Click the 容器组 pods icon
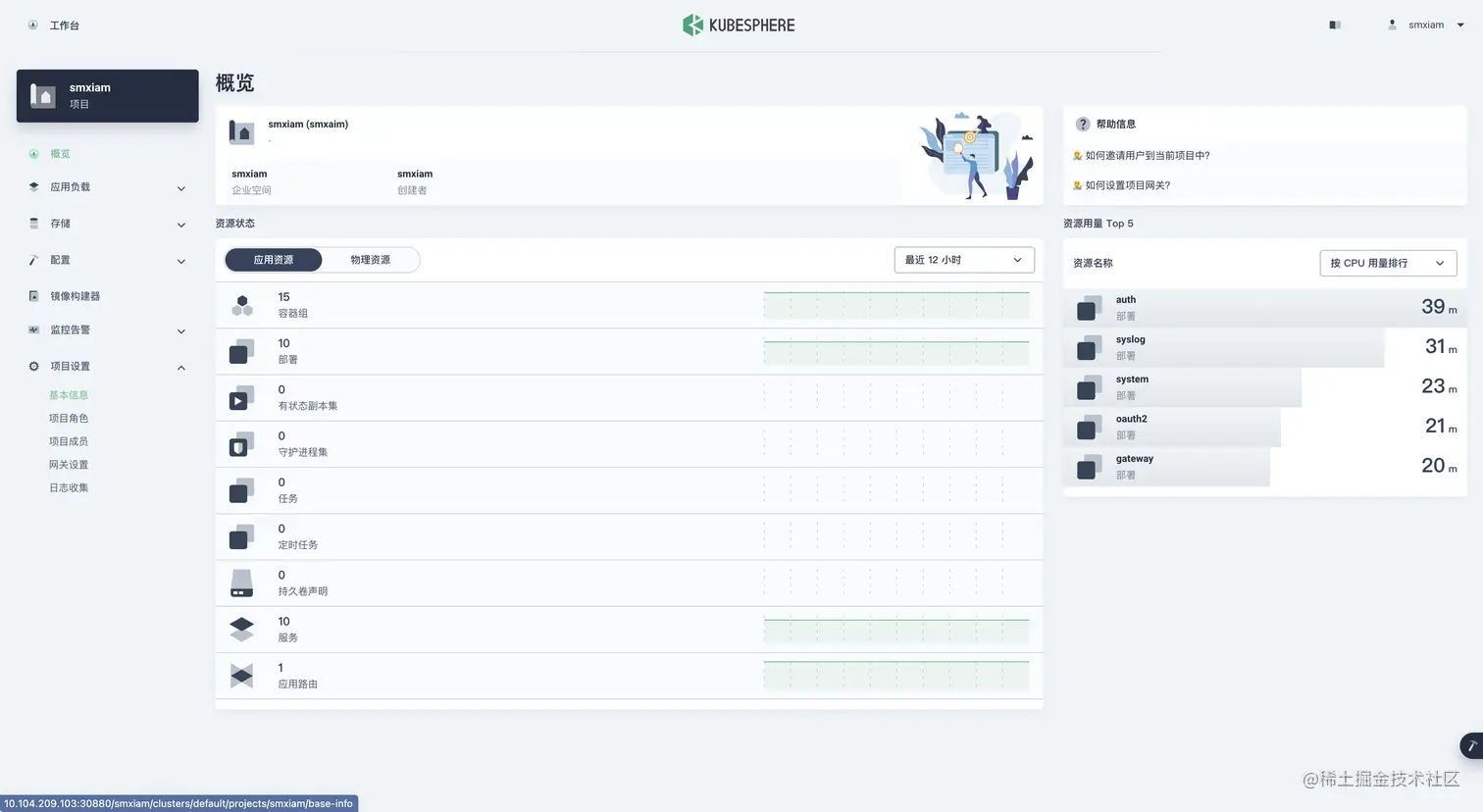1483x812 pixels. [241, 305]
